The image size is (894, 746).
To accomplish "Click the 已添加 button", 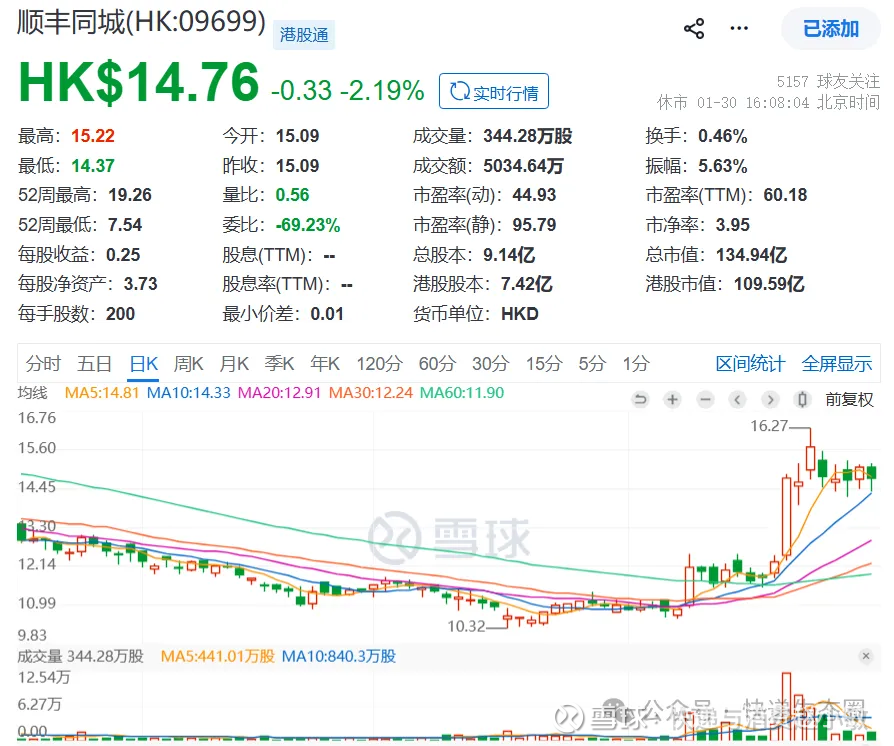I will [831, 29].
